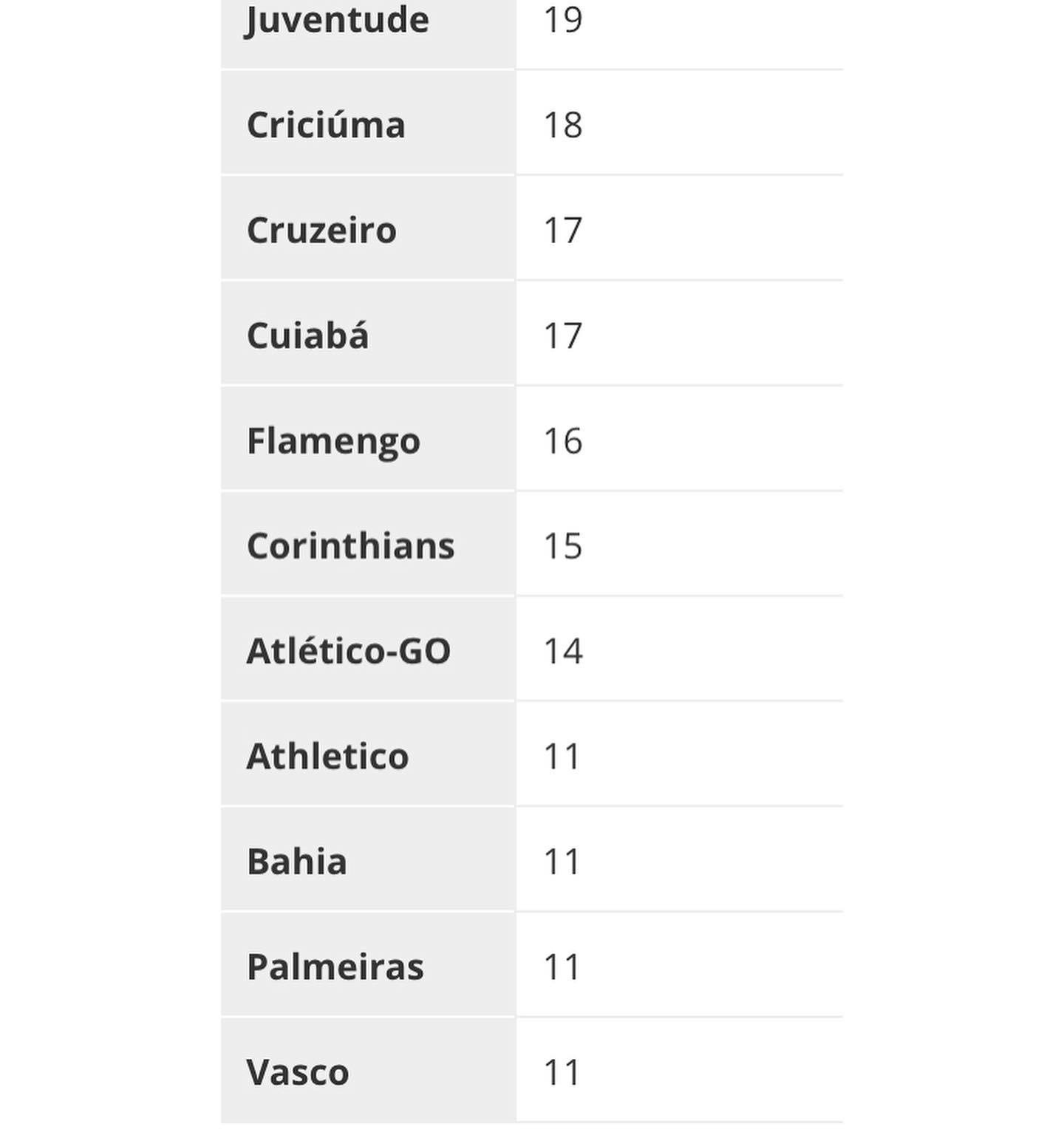Click the Cruzeiro row label
Screen dimensions: 1064x1135
click(x=321, y=231)
